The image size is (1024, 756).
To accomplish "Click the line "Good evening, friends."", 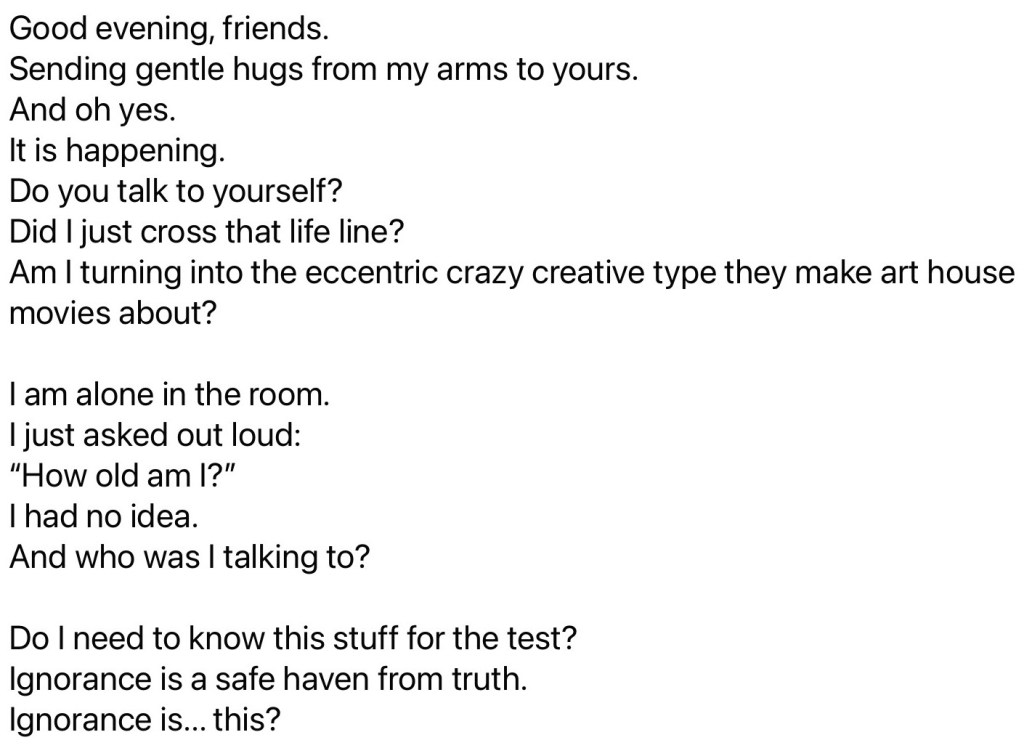I will click(168, 28).
